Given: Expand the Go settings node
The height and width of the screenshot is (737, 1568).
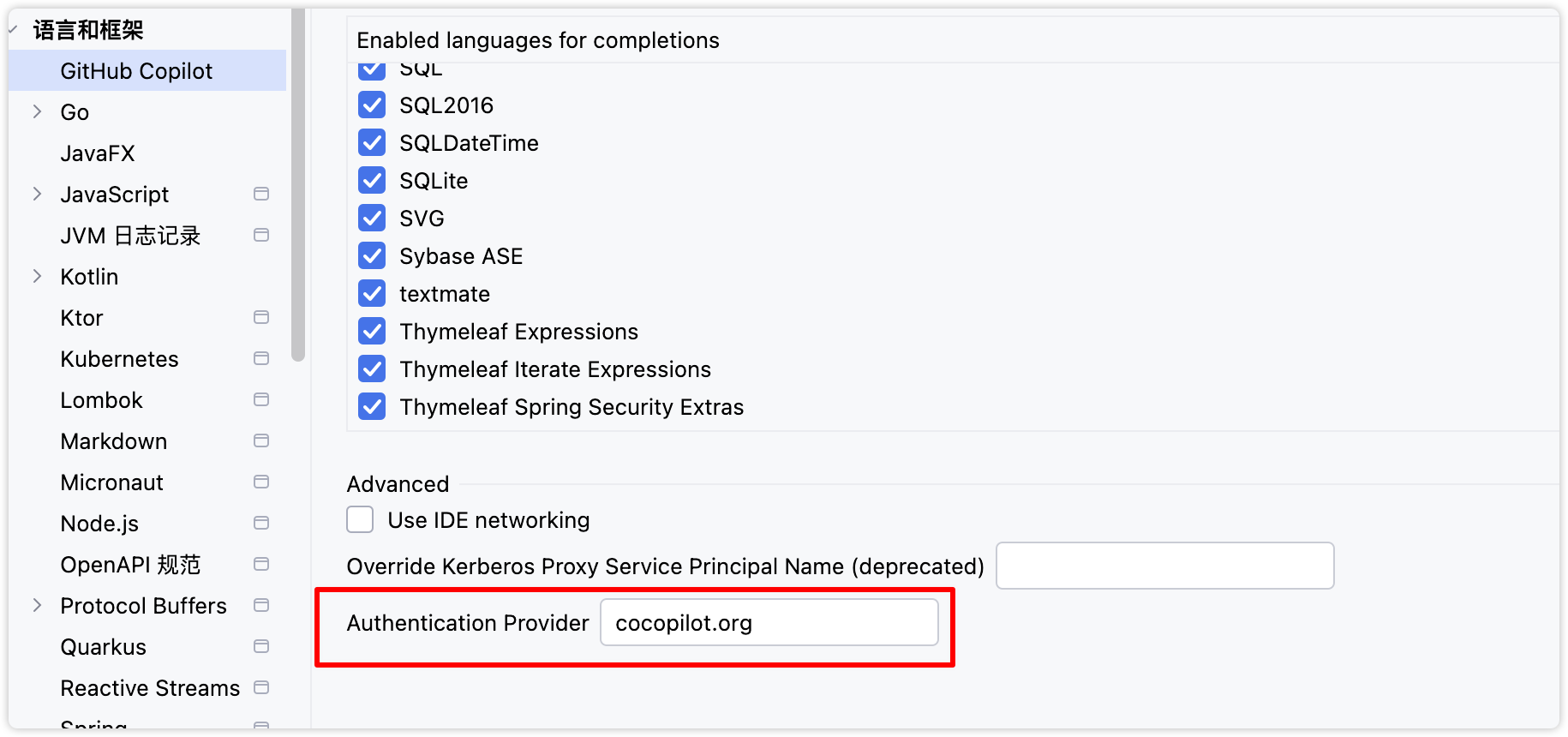Looking at the screenshot, I should coord(37,111).
